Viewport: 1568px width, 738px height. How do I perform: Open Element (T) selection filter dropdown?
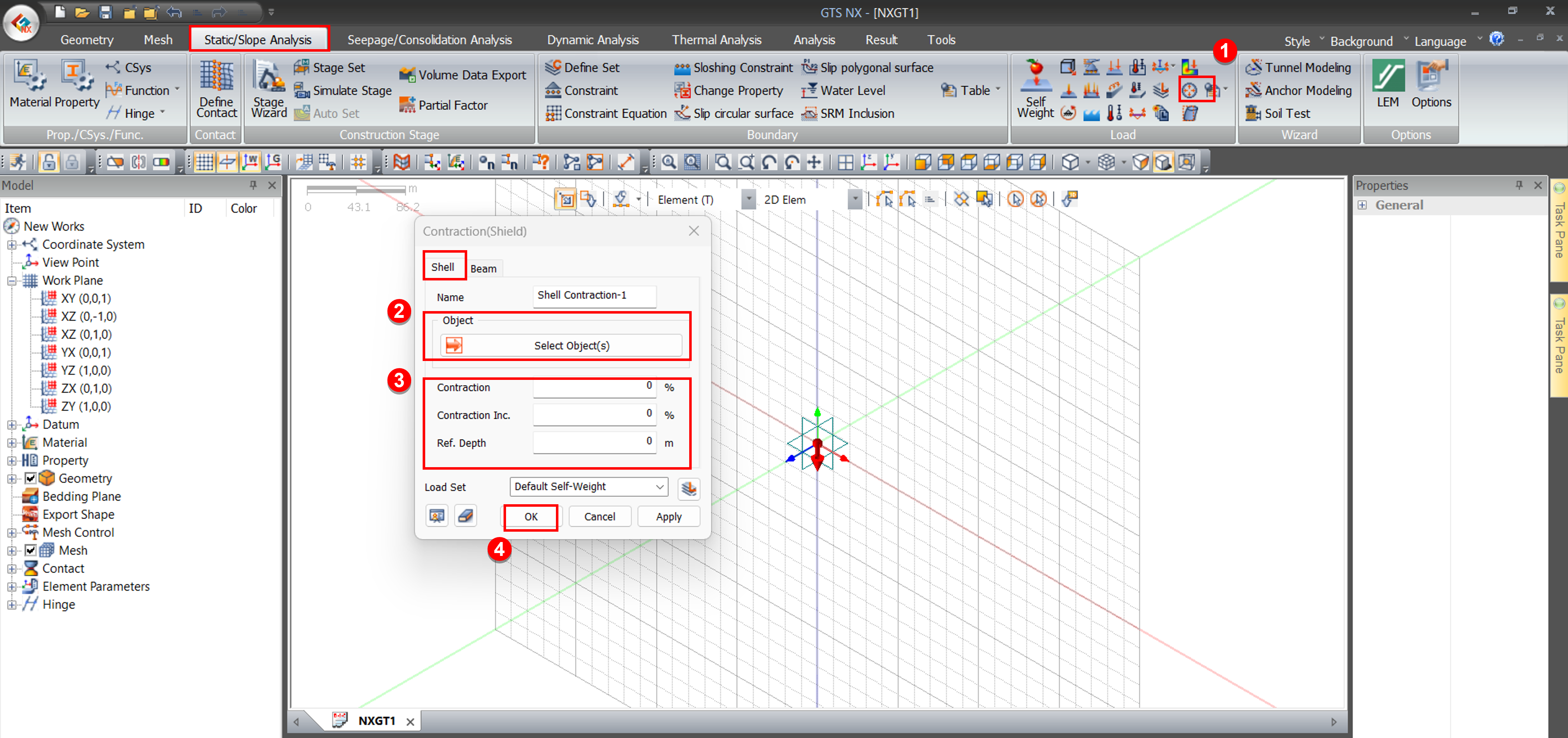749,200
